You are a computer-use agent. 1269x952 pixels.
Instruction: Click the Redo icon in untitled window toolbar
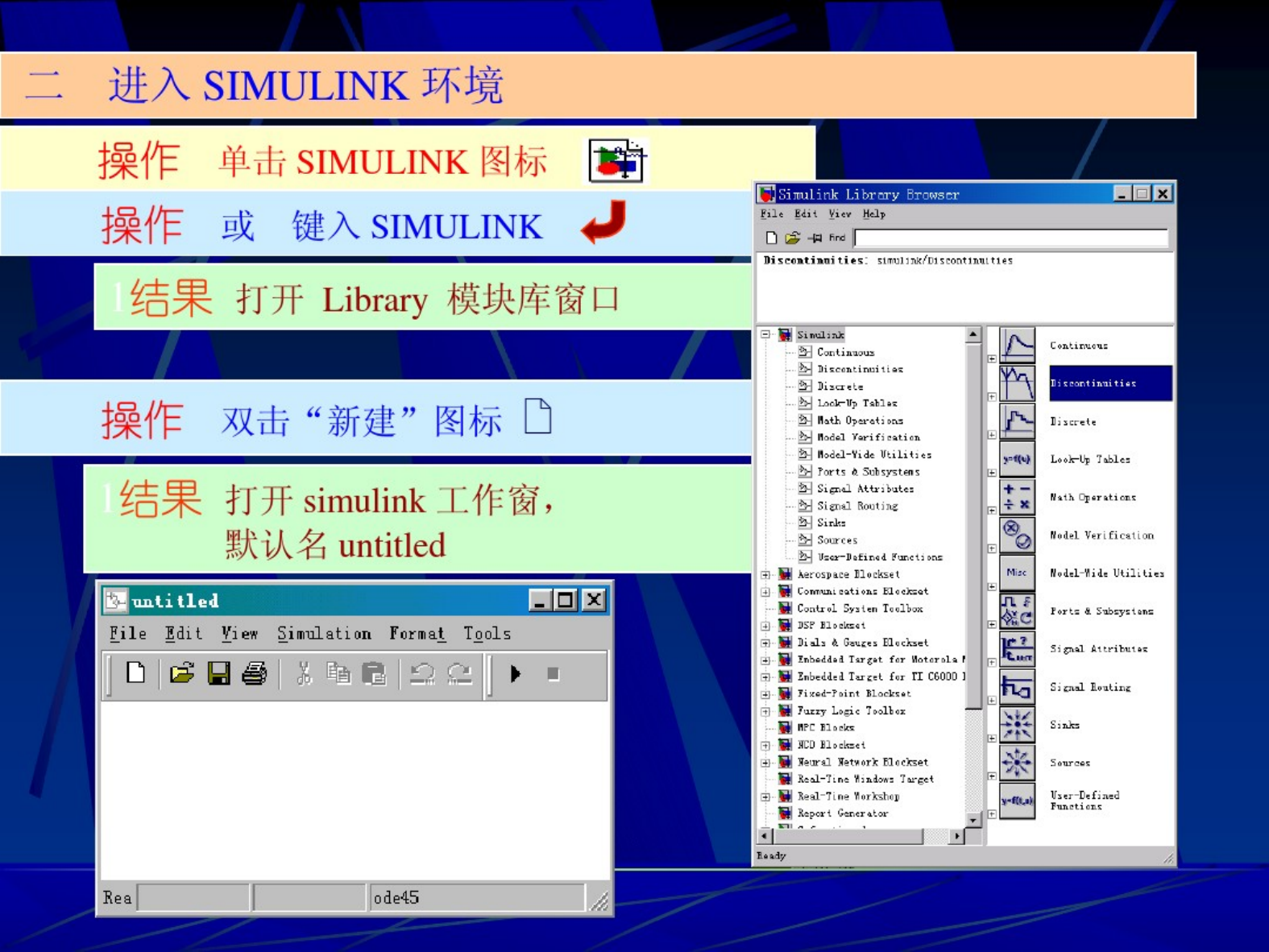[x=460, y=673]
